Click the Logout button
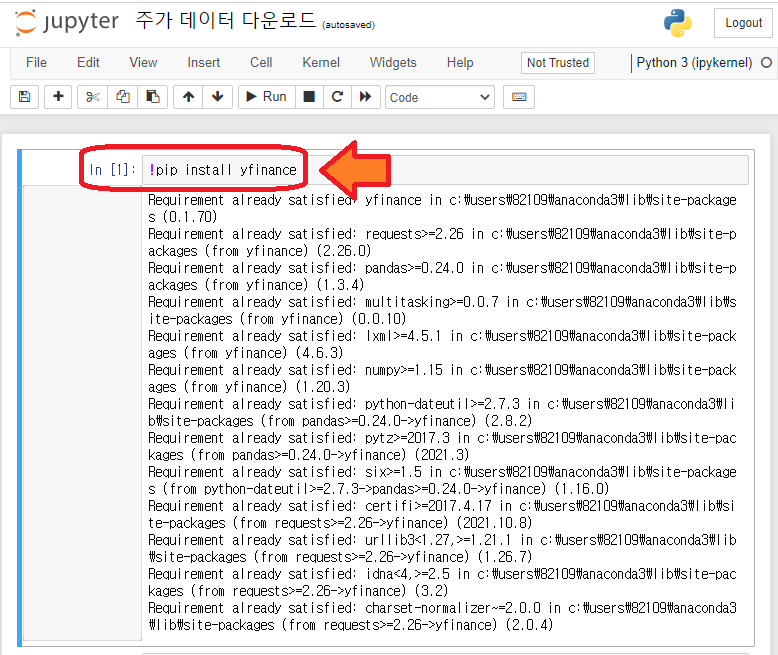 point(743,23)
